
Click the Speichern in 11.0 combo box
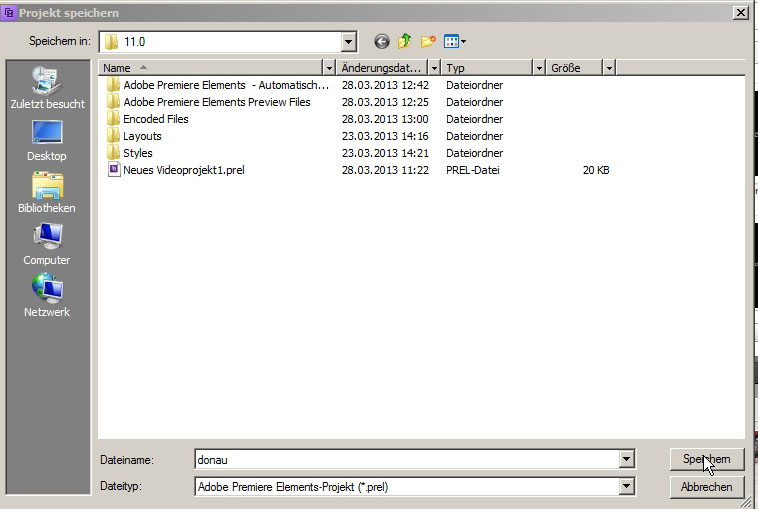point(228,42)
